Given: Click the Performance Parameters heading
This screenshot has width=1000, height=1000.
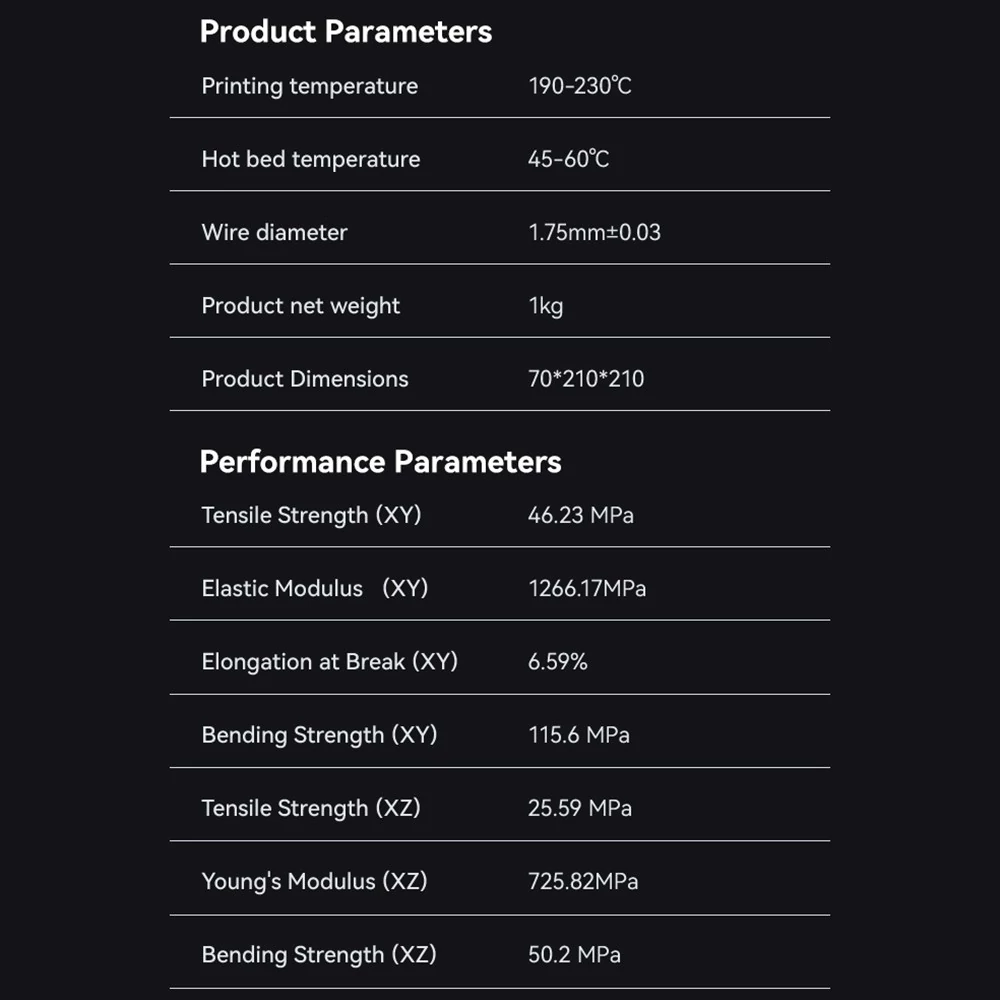Looking at the screenshot, I should (380, 462).
